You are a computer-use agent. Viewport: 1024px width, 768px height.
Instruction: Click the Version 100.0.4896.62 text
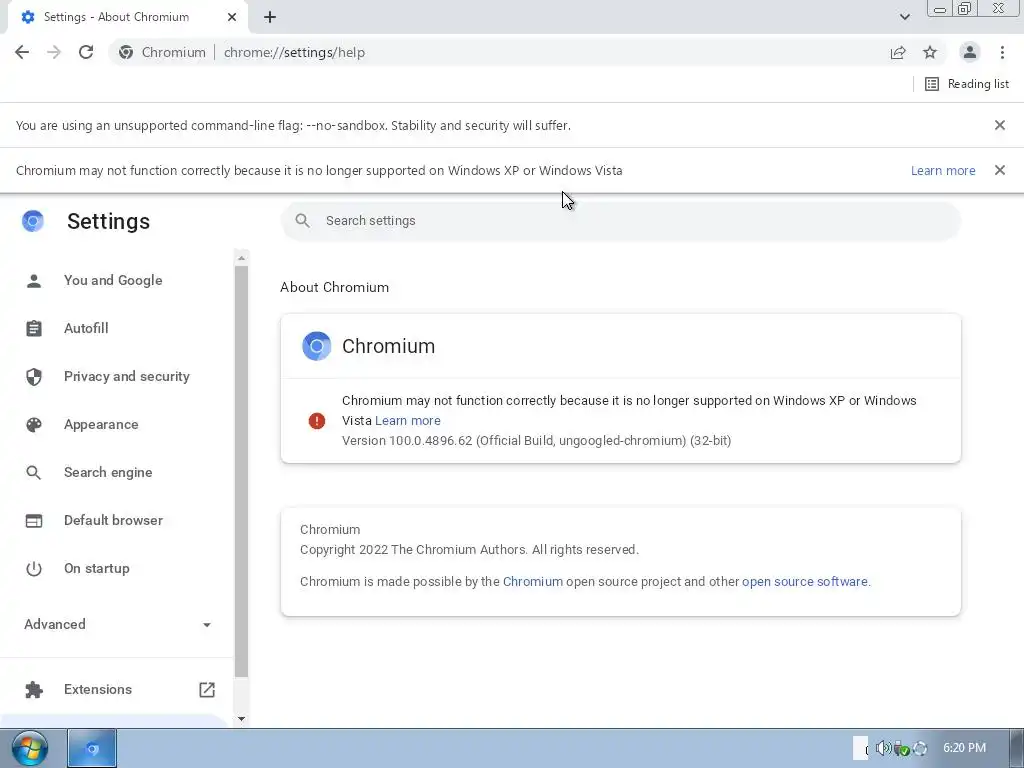pyautogui.click(x=536, y=440)
